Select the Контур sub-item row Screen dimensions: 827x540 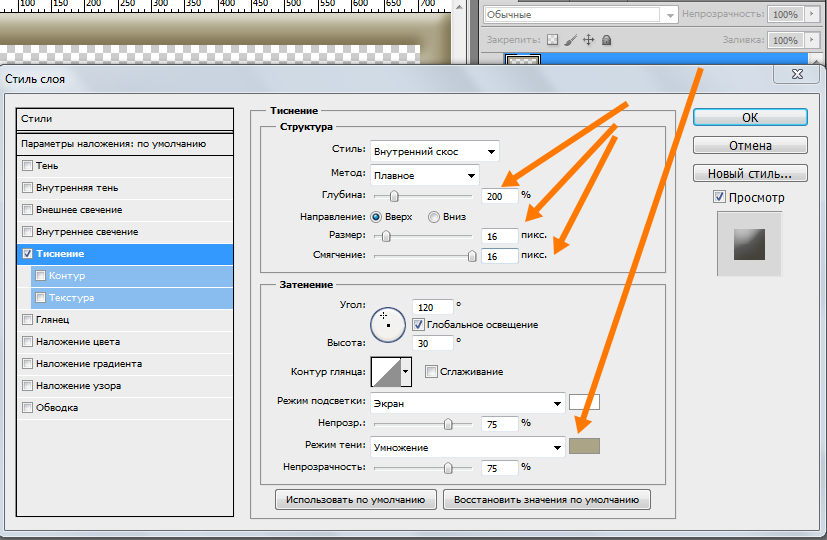[x=132, y=276]
